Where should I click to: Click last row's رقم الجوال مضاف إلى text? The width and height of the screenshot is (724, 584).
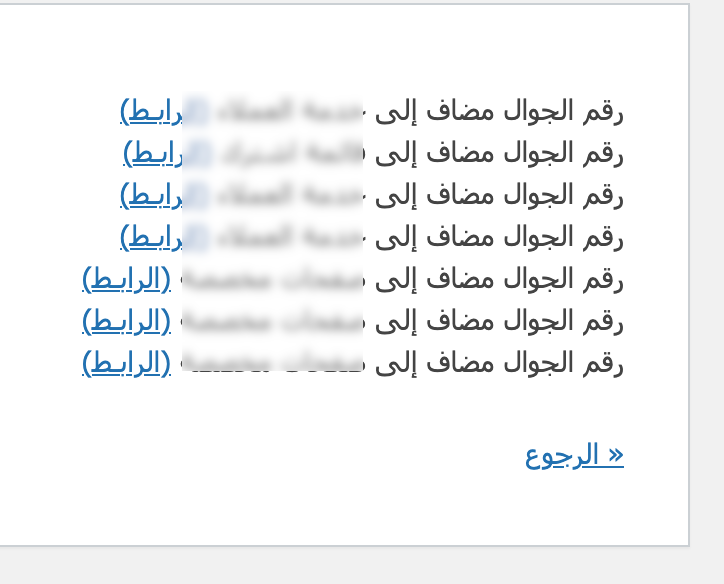click(x=500, y=363)
